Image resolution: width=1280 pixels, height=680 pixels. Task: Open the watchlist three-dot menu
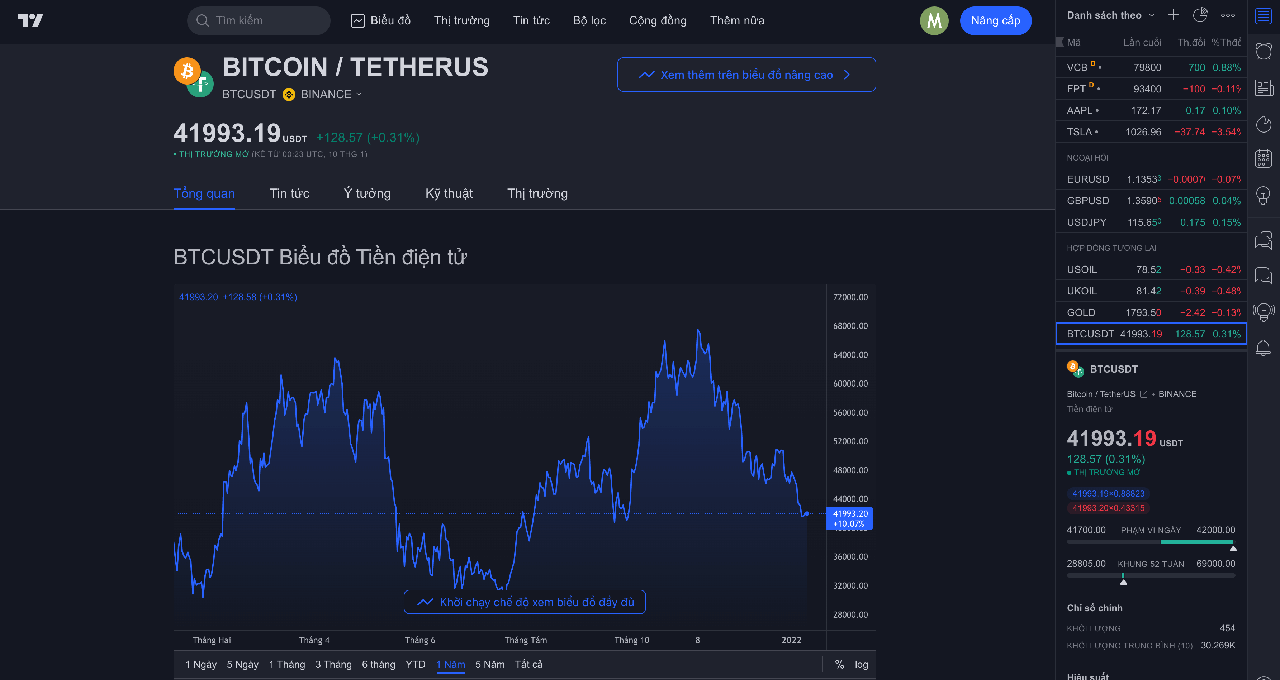pyautogui.click(x=1228, y=15)
